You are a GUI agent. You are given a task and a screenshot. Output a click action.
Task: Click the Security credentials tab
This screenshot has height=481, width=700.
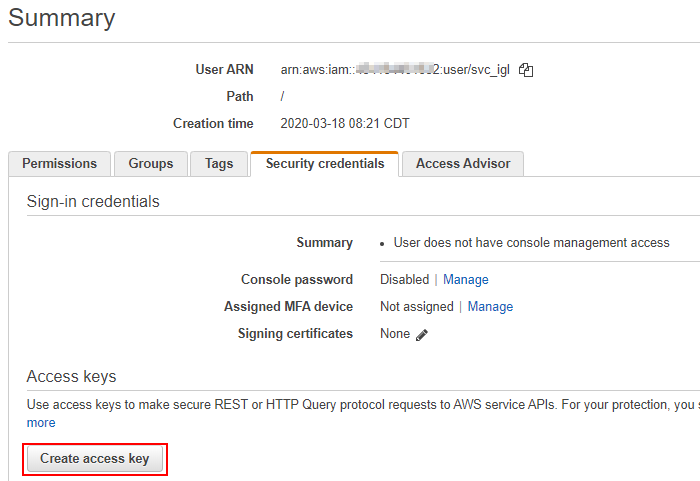tap(324, 164)
